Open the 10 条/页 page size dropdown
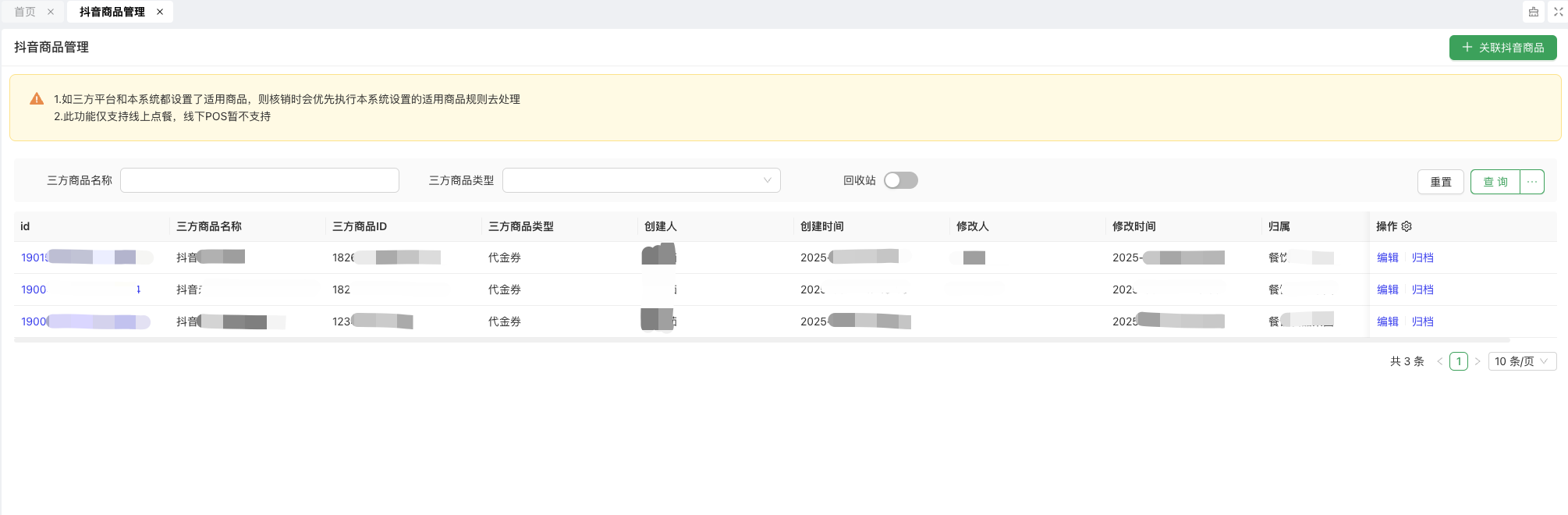Screen dimensions: 1568x515 pyautogui.click(x=1522, y=361)
